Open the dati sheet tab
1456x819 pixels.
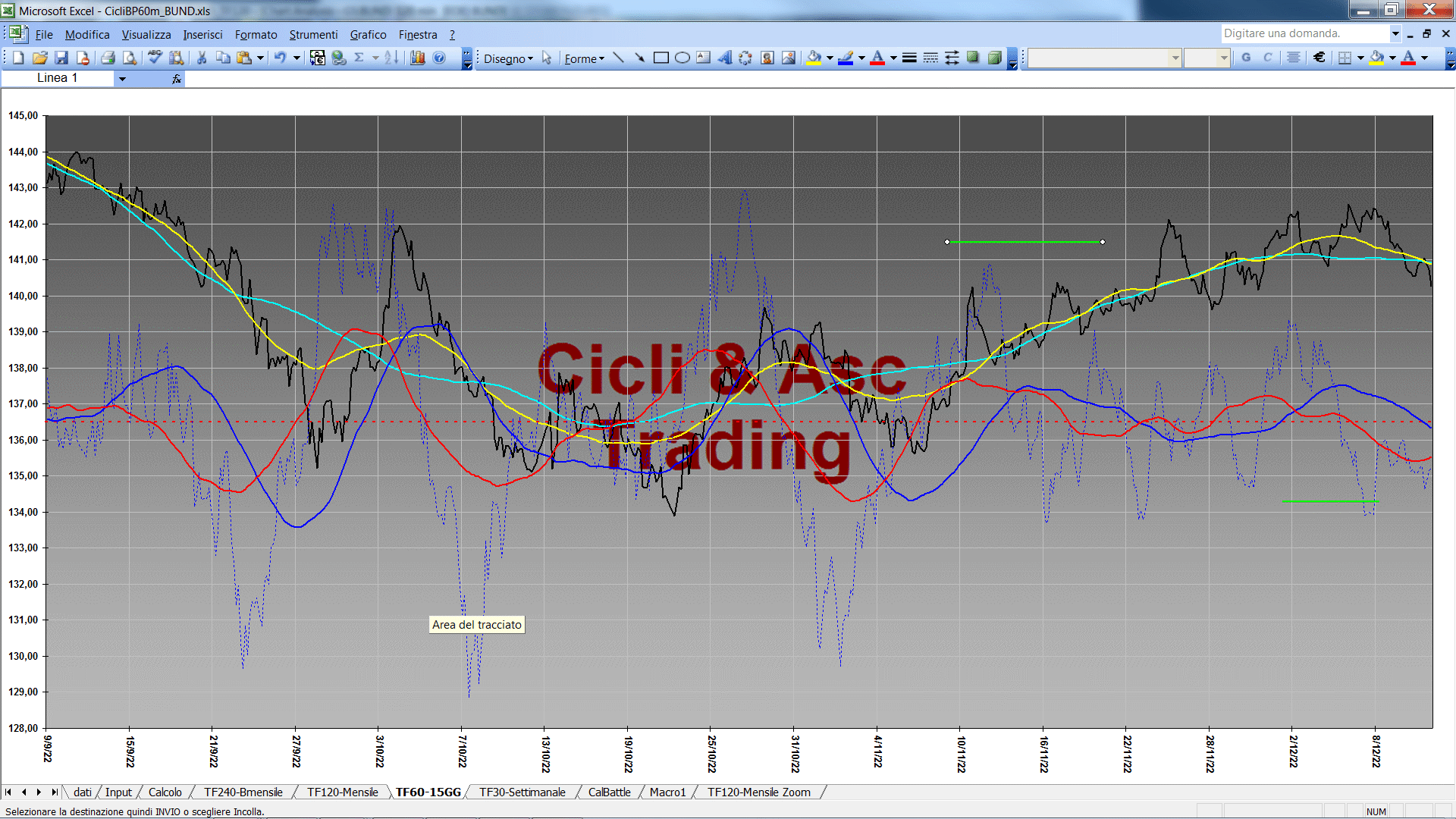click(83, 792)
